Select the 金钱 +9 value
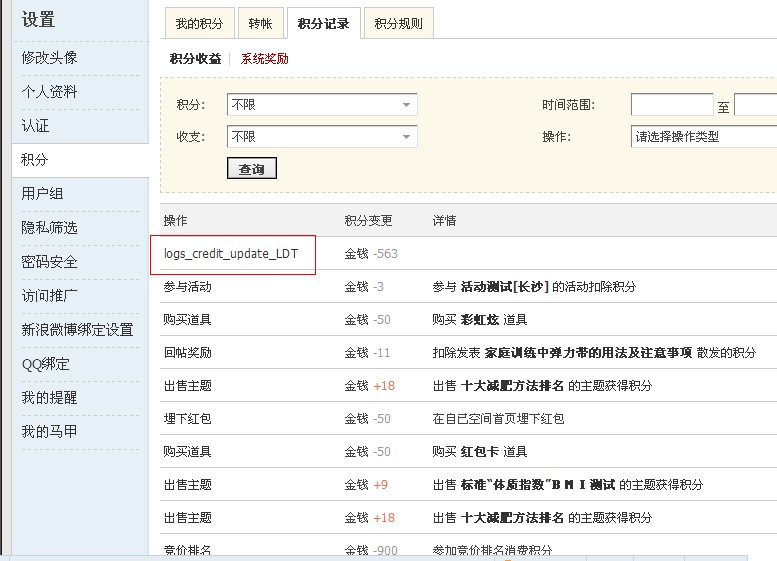 (x=366, y=485)
